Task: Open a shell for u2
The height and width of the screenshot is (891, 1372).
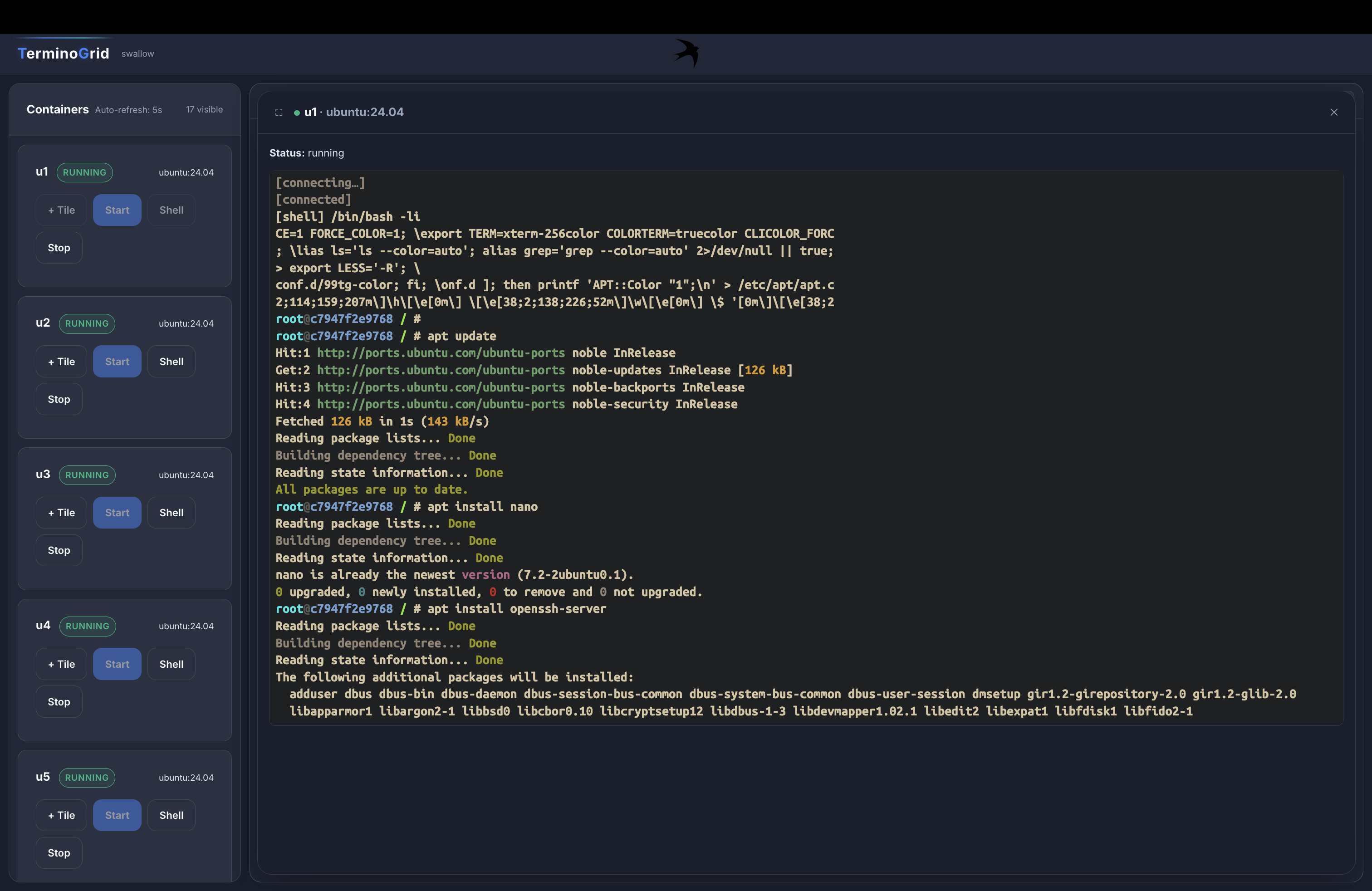Action: click(x=171, y=362)
